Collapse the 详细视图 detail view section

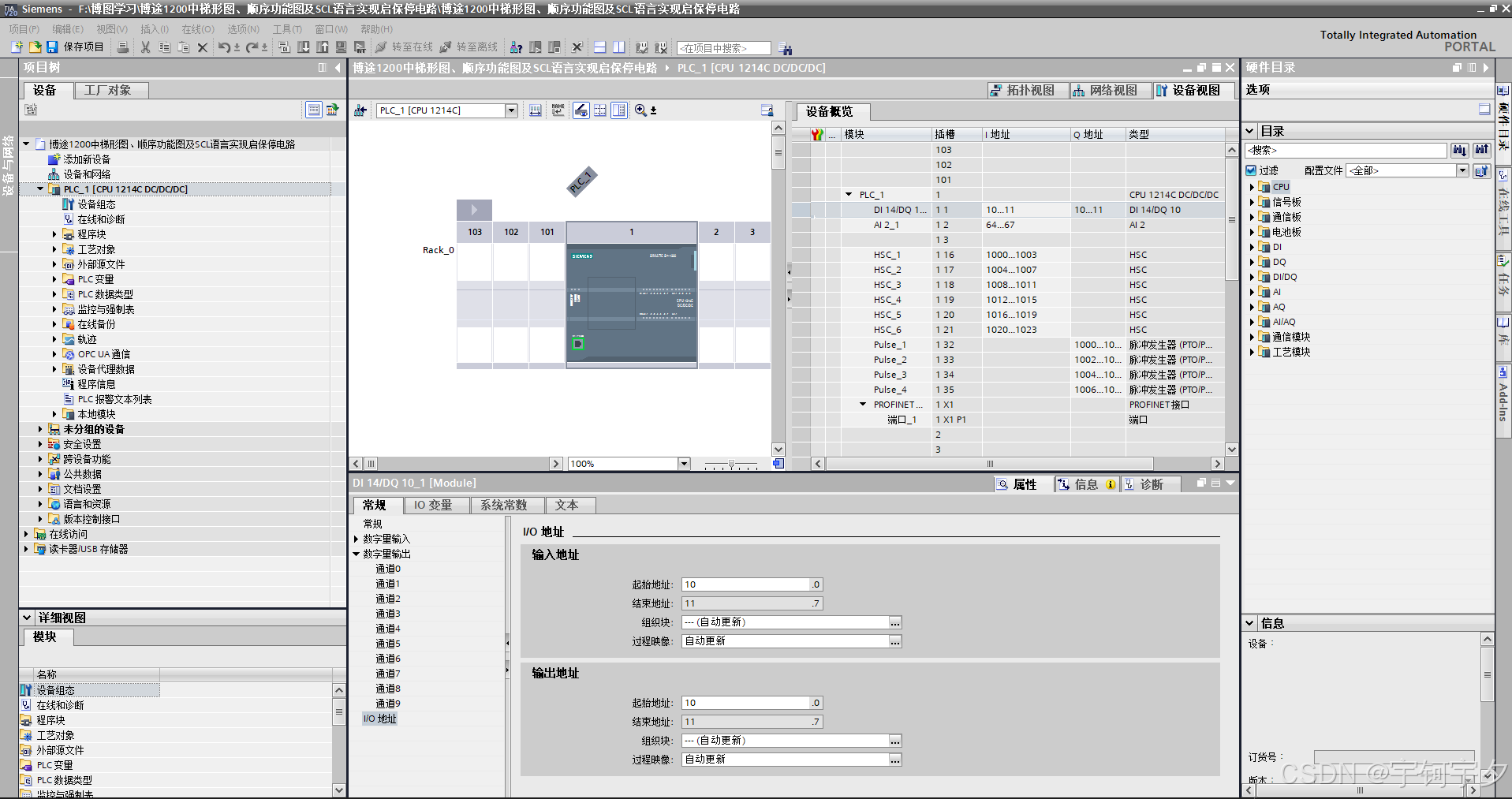pos(27,618)
